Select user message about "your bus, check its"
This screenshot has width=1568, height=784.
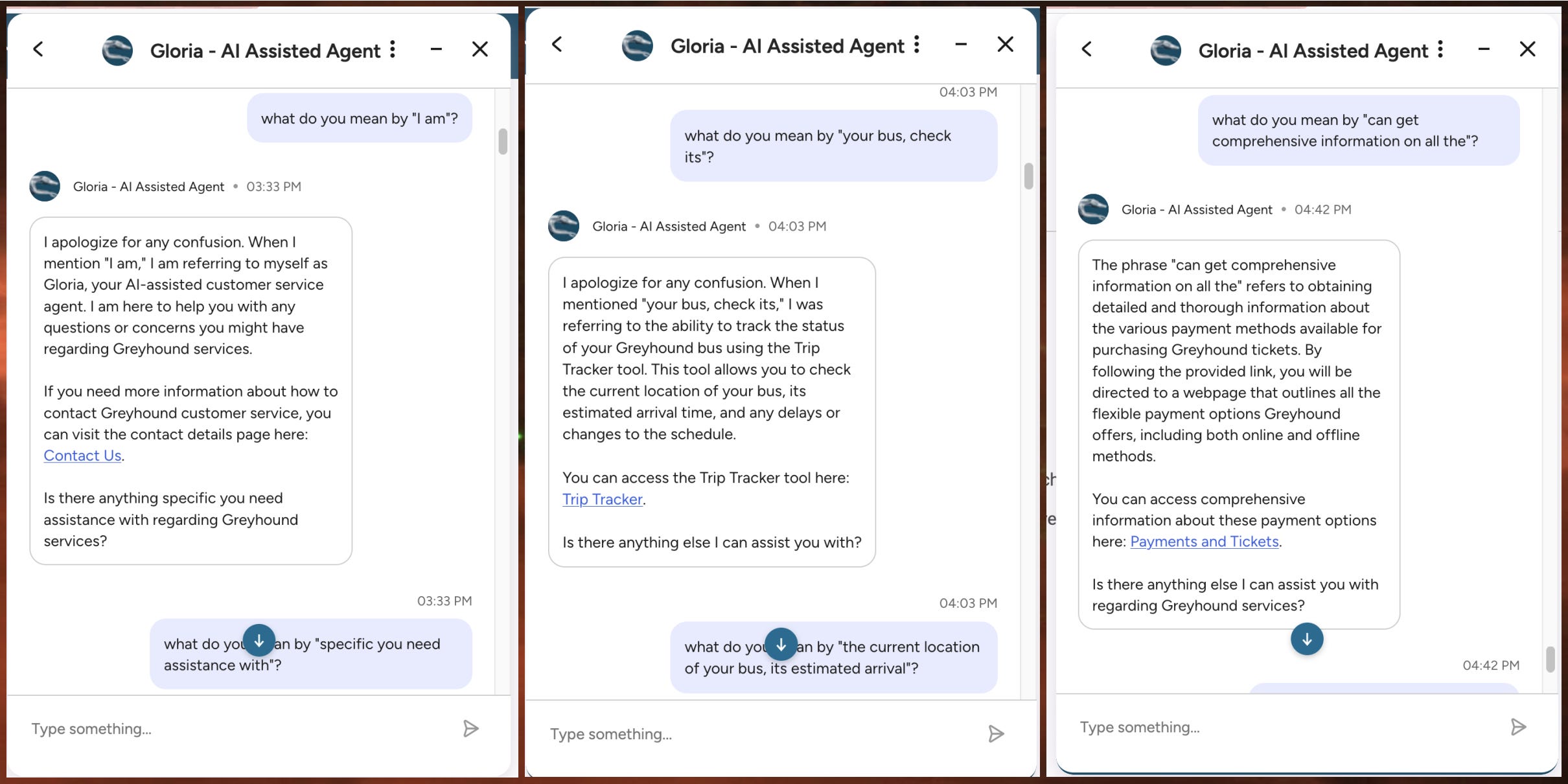[x=834, y=146]
